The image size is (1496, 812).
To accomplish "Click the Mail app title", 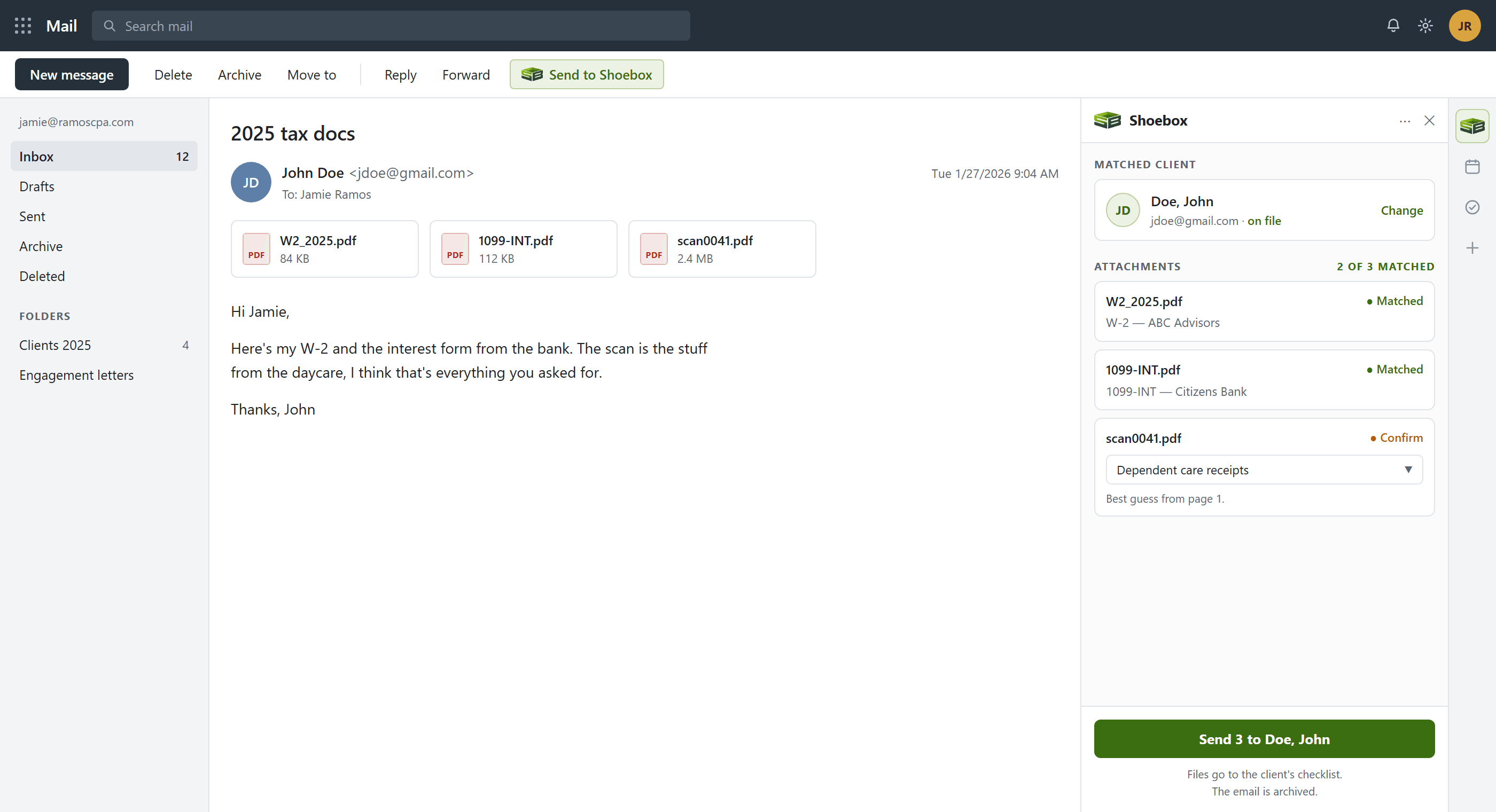I will (61, 26).
